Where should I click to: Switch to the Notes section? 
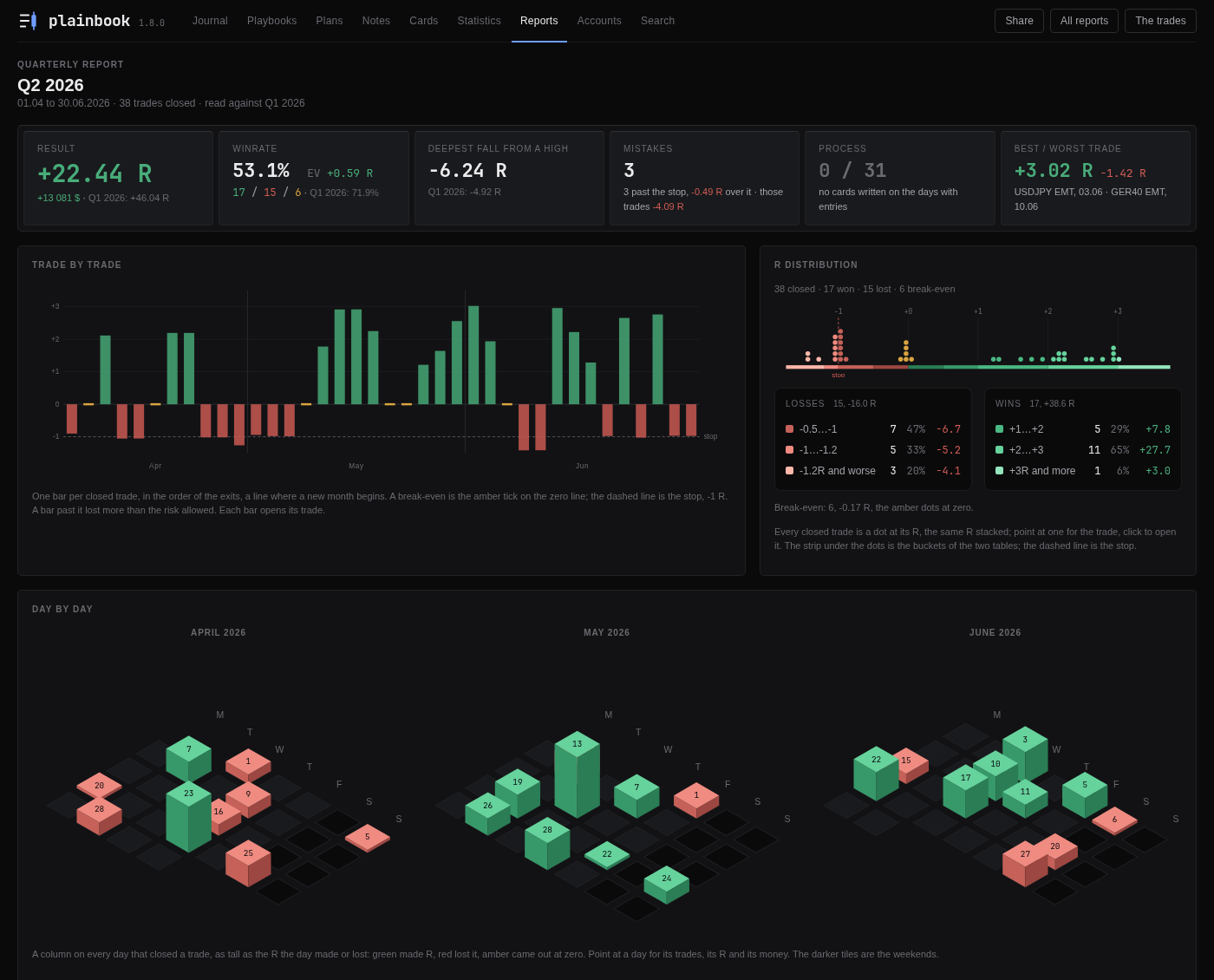click(x=376, y=21)
